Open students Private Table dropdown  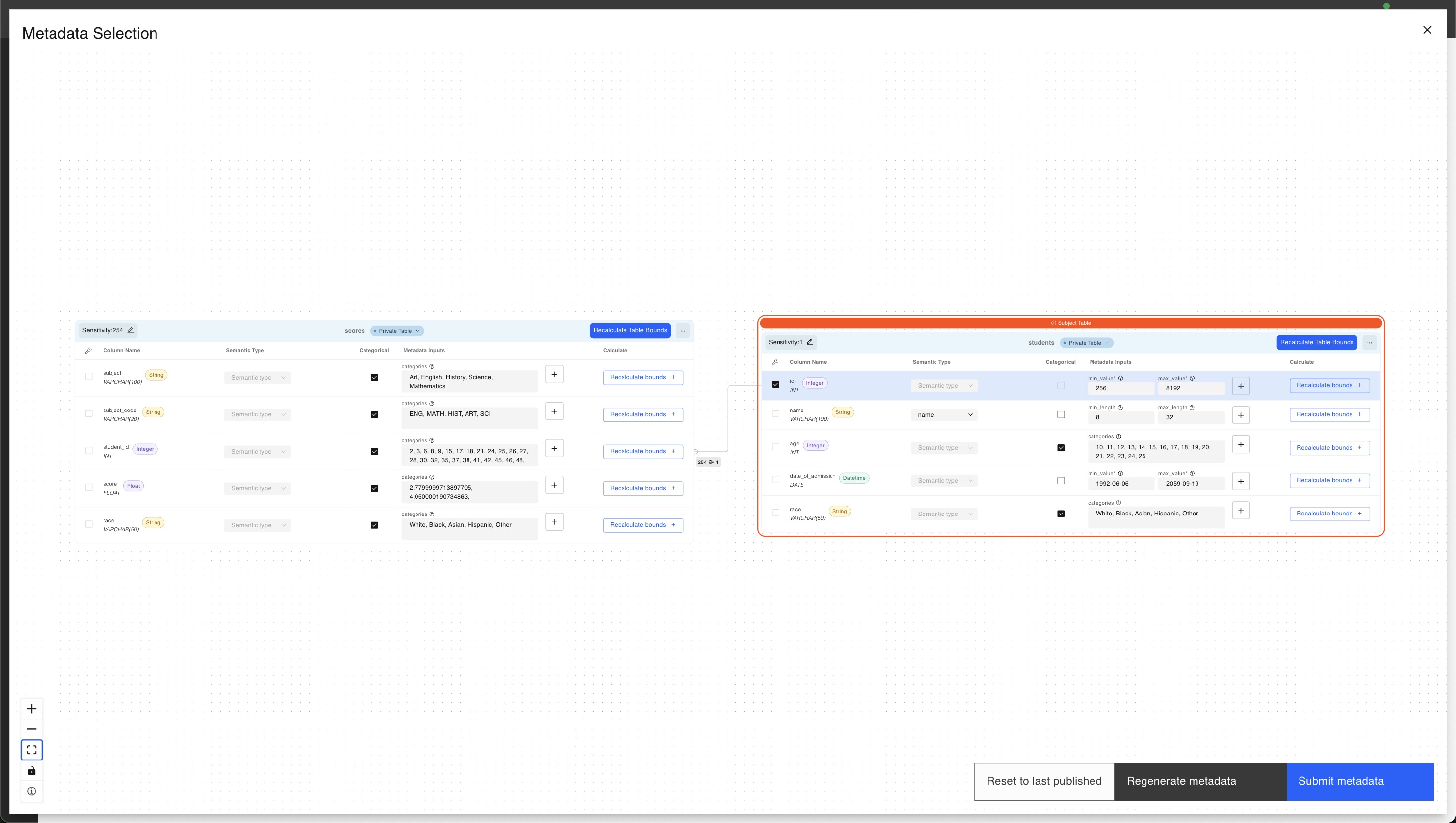1087,343
